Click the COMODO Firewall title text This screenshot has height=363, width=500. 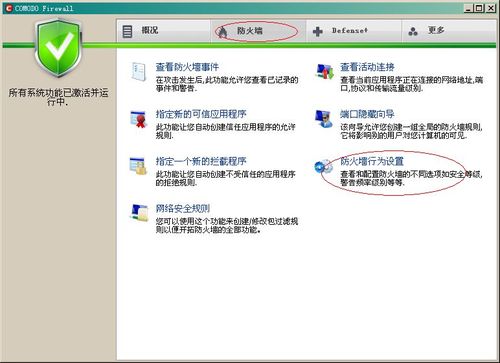click(x=44, y=8)
